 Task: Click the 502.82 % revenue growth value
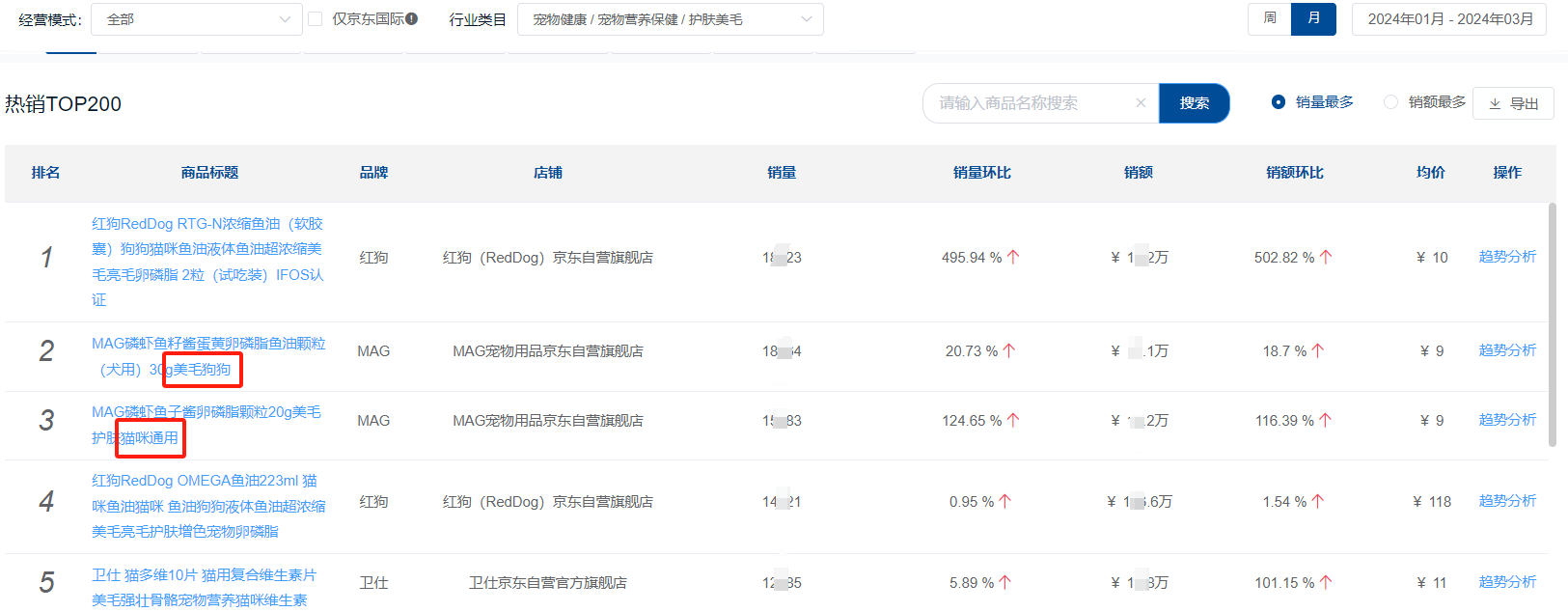click(1284, 258)
